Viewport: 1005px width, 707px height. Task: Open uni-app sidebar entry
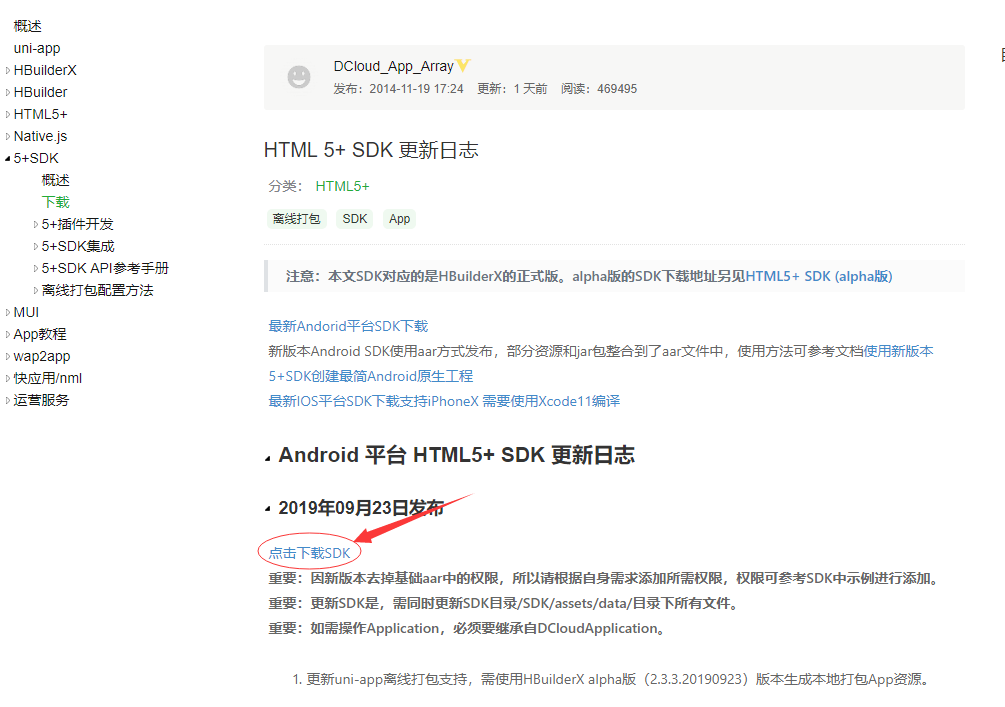coord(37,48)
